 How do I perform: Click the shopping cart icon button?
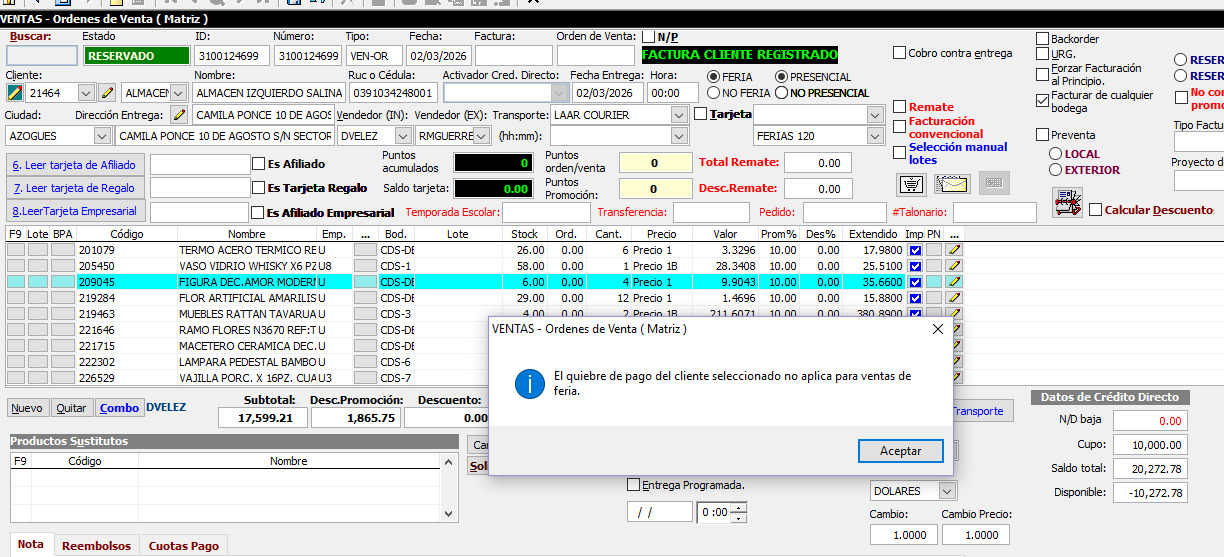pyautogui.click(x=911, y=184)
